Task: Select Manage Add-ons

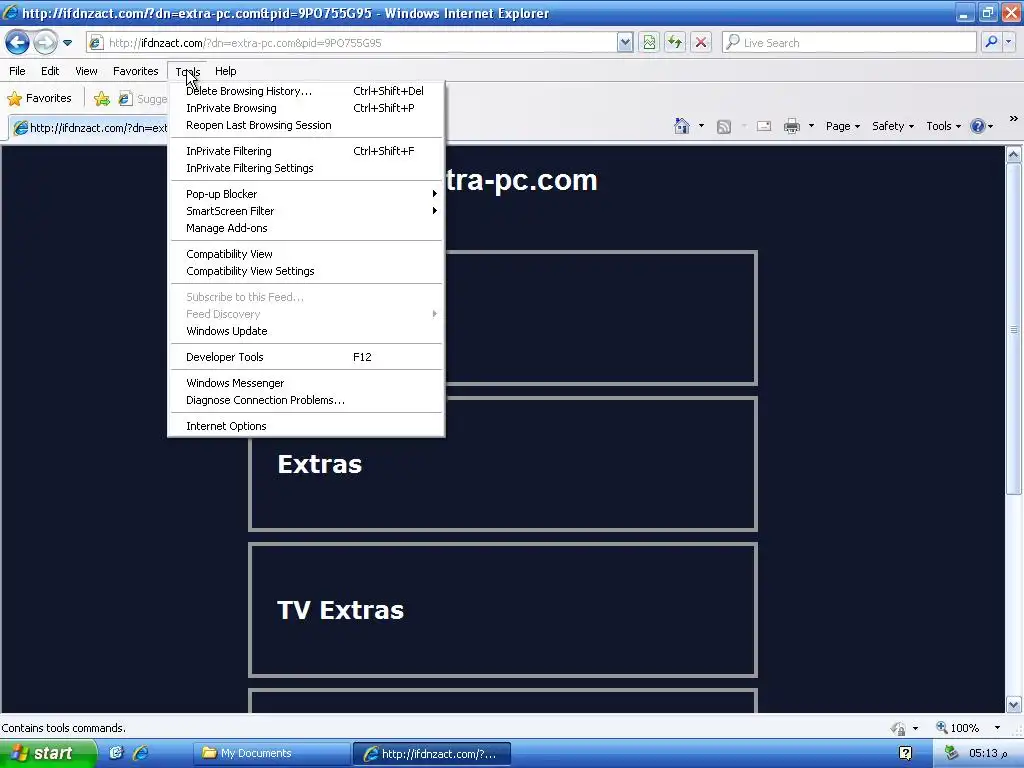Action: pyautogui.click(x=306, y=229)
